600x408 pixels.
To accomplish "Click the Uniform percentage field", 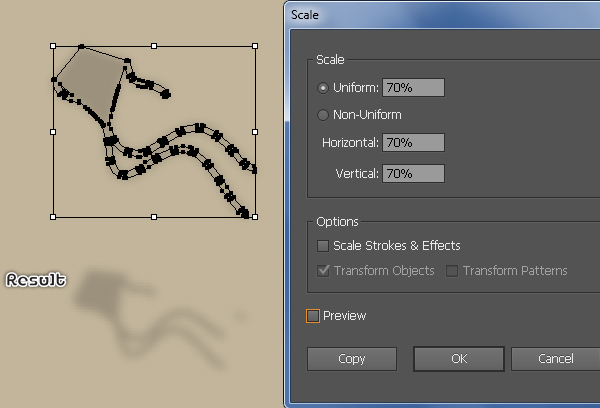I will [413, 88].
